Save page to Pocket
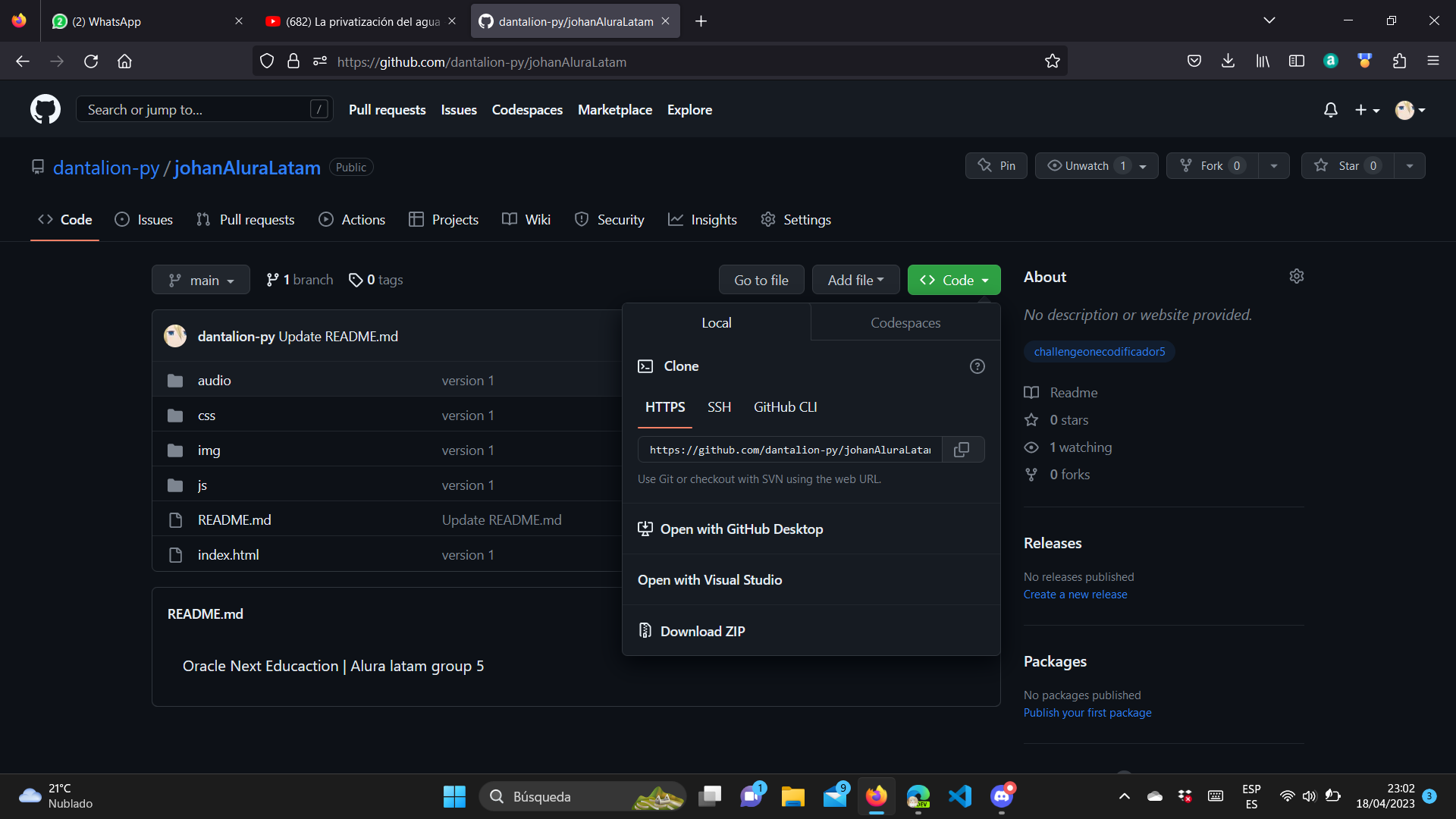 pyautogui.click(x=1194, y=61)
